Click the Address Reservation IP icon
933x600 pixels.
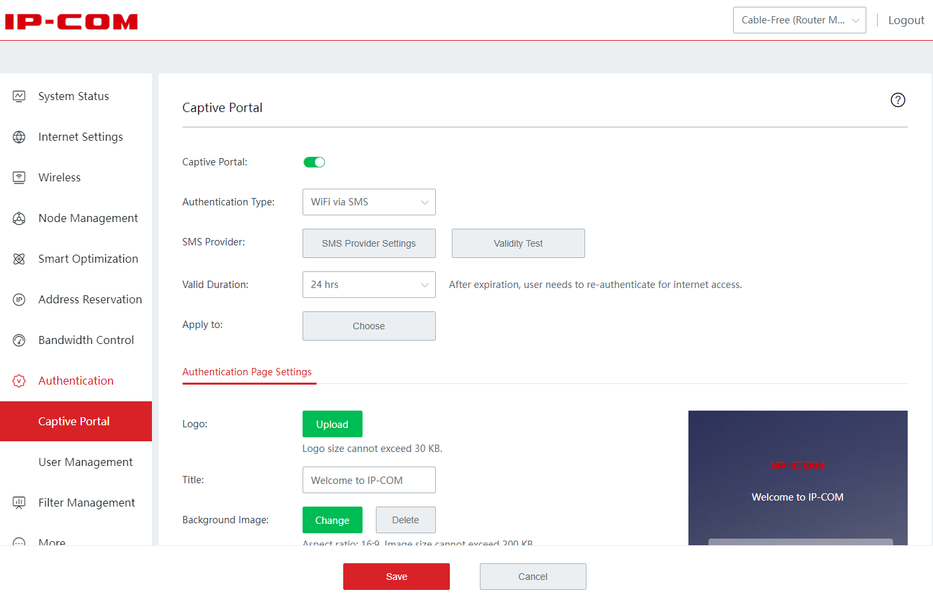tap(19, 299)
